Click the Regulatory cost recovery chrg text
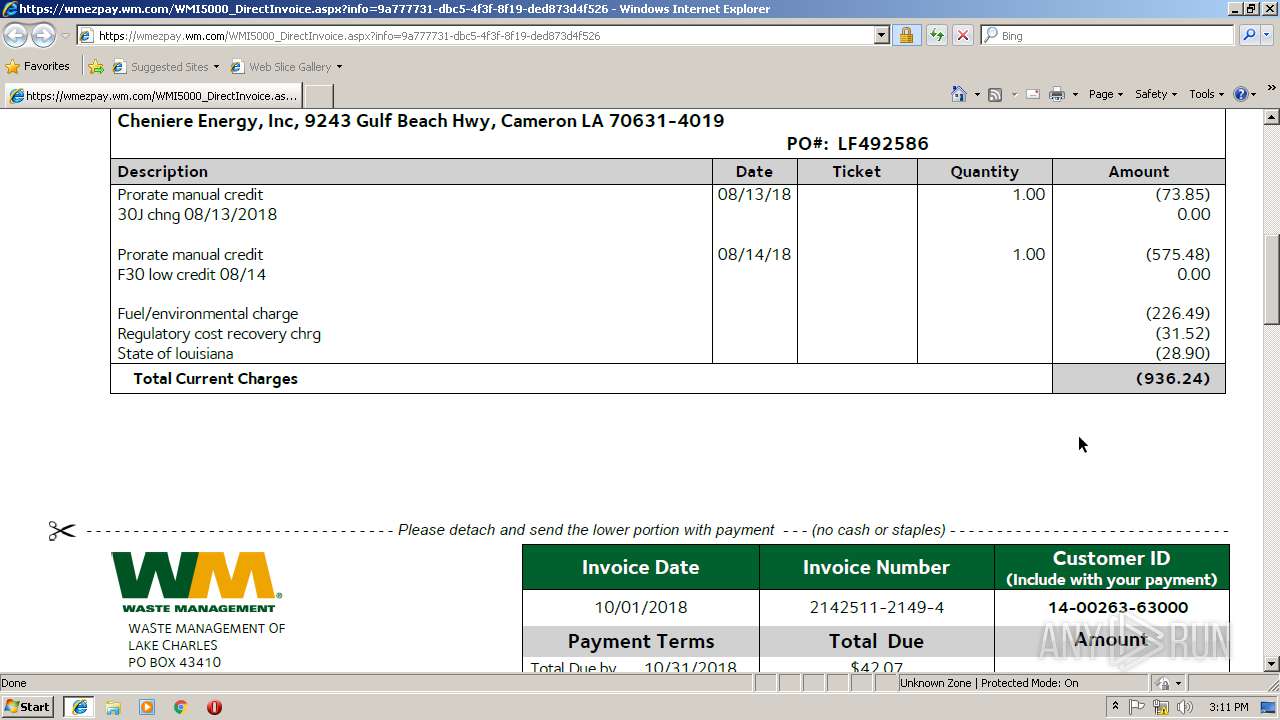The width and height of the screenshot is (1280, 720). click(x=219, y=333)
